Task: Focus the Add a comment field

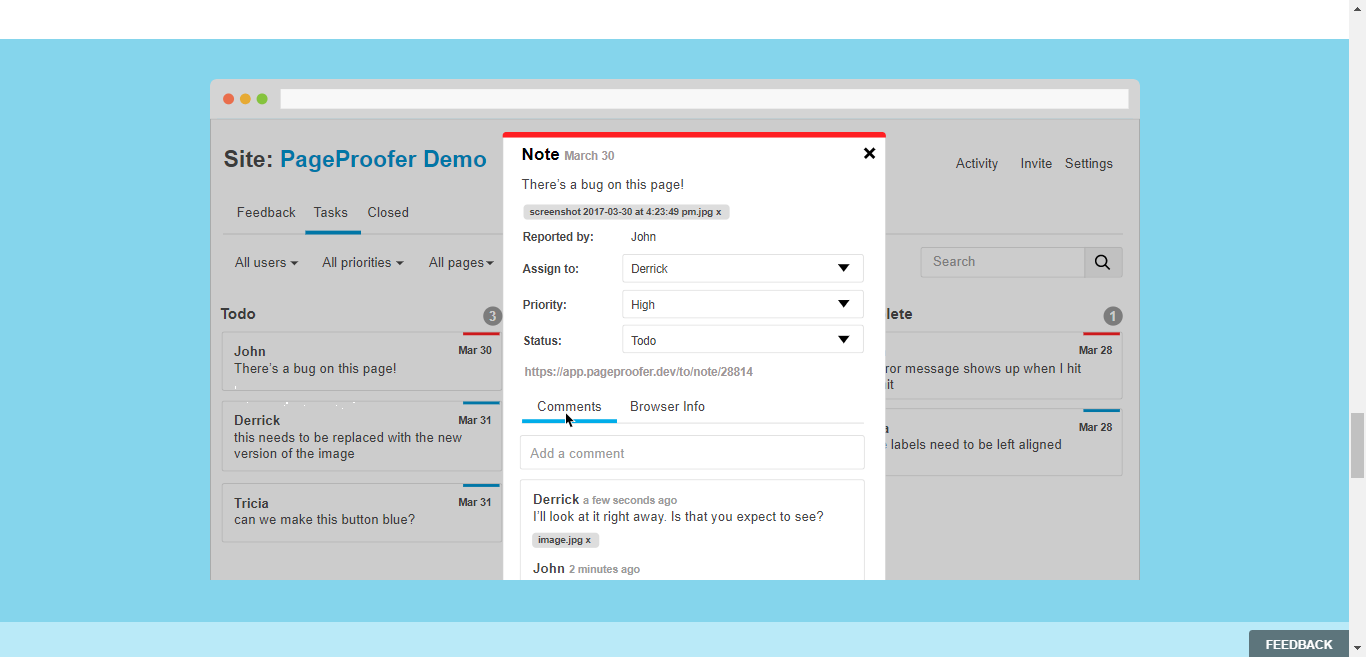Action: coord(692,453)
